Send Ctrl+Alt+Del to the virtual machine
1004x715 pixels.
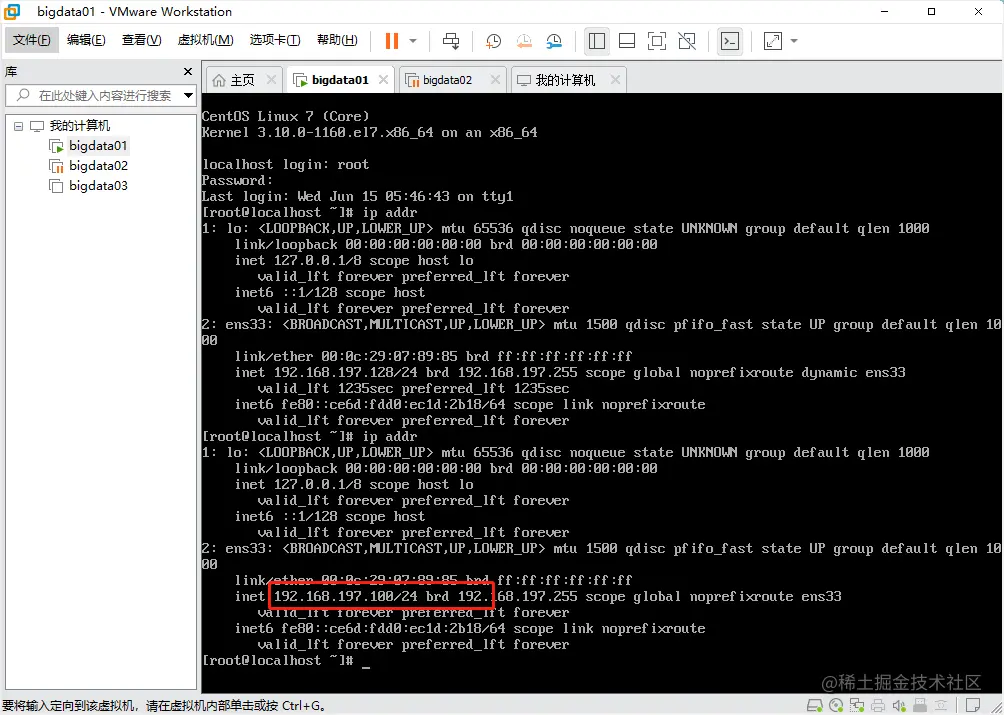pyautogui.click(x=451, y=41)
